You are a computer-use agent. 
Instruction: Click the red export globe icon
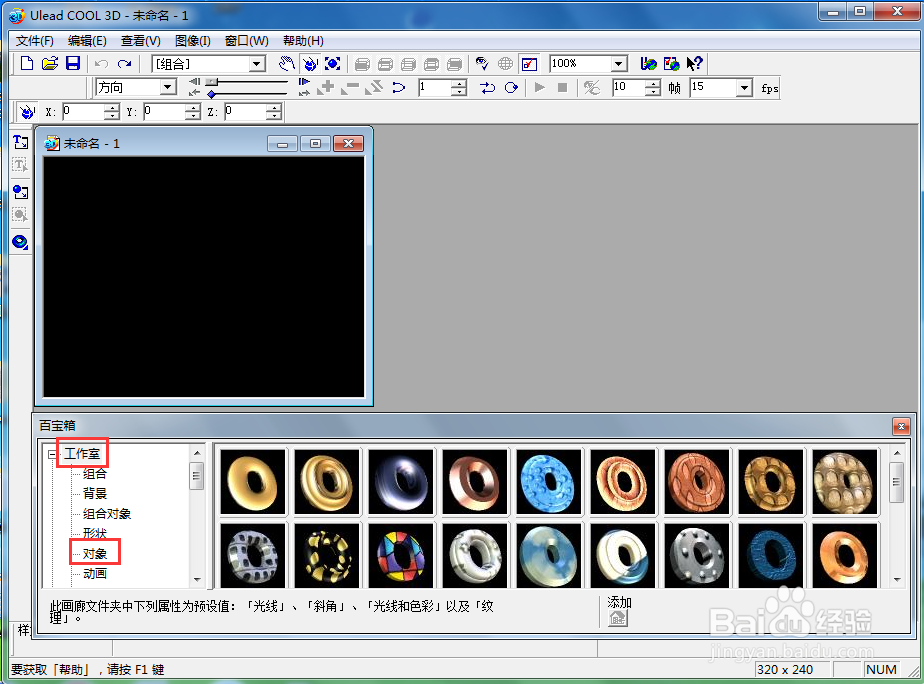672,64
